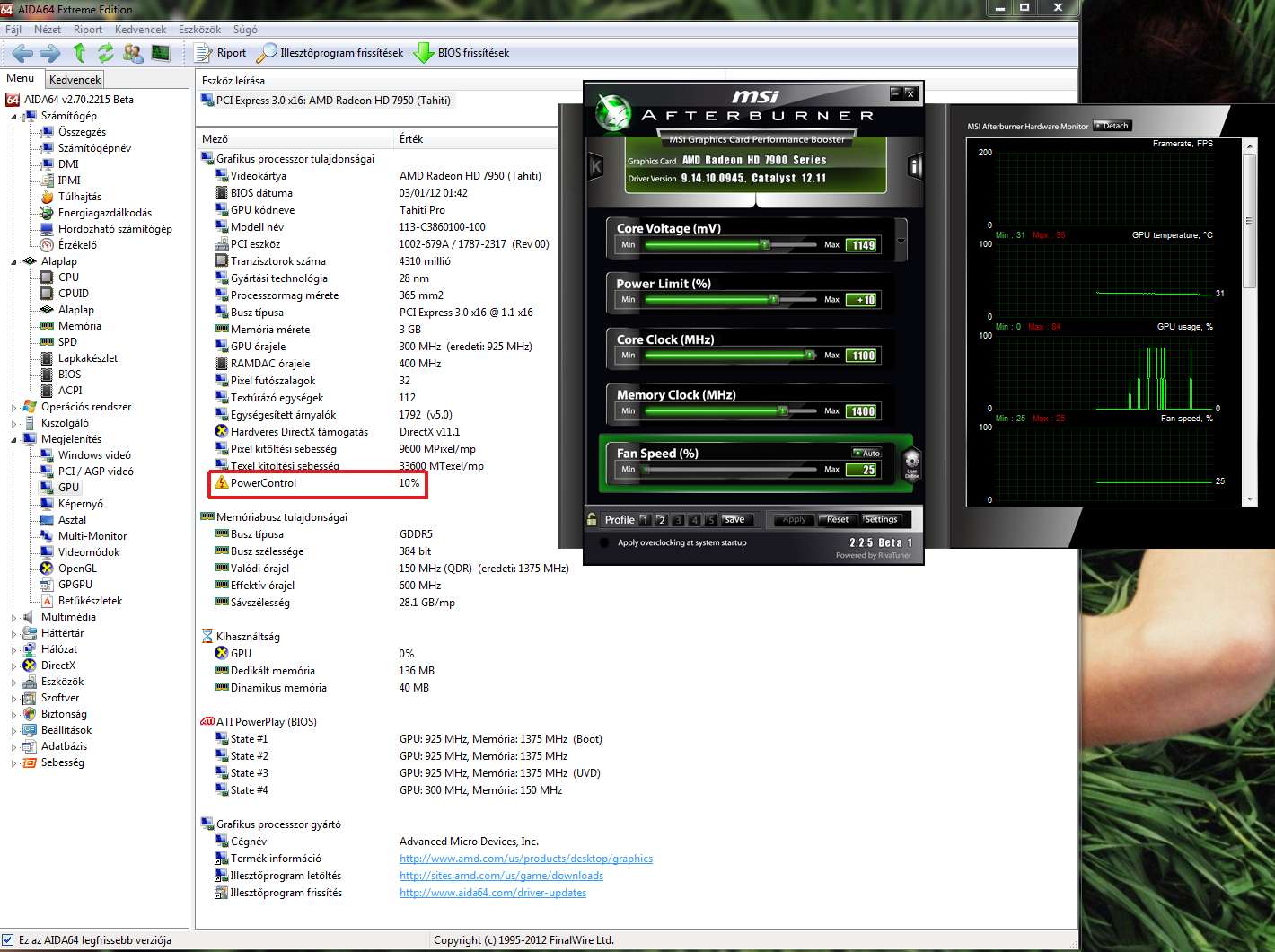Expand the Kiszolgáló tree node

click(x=13, y=423)
